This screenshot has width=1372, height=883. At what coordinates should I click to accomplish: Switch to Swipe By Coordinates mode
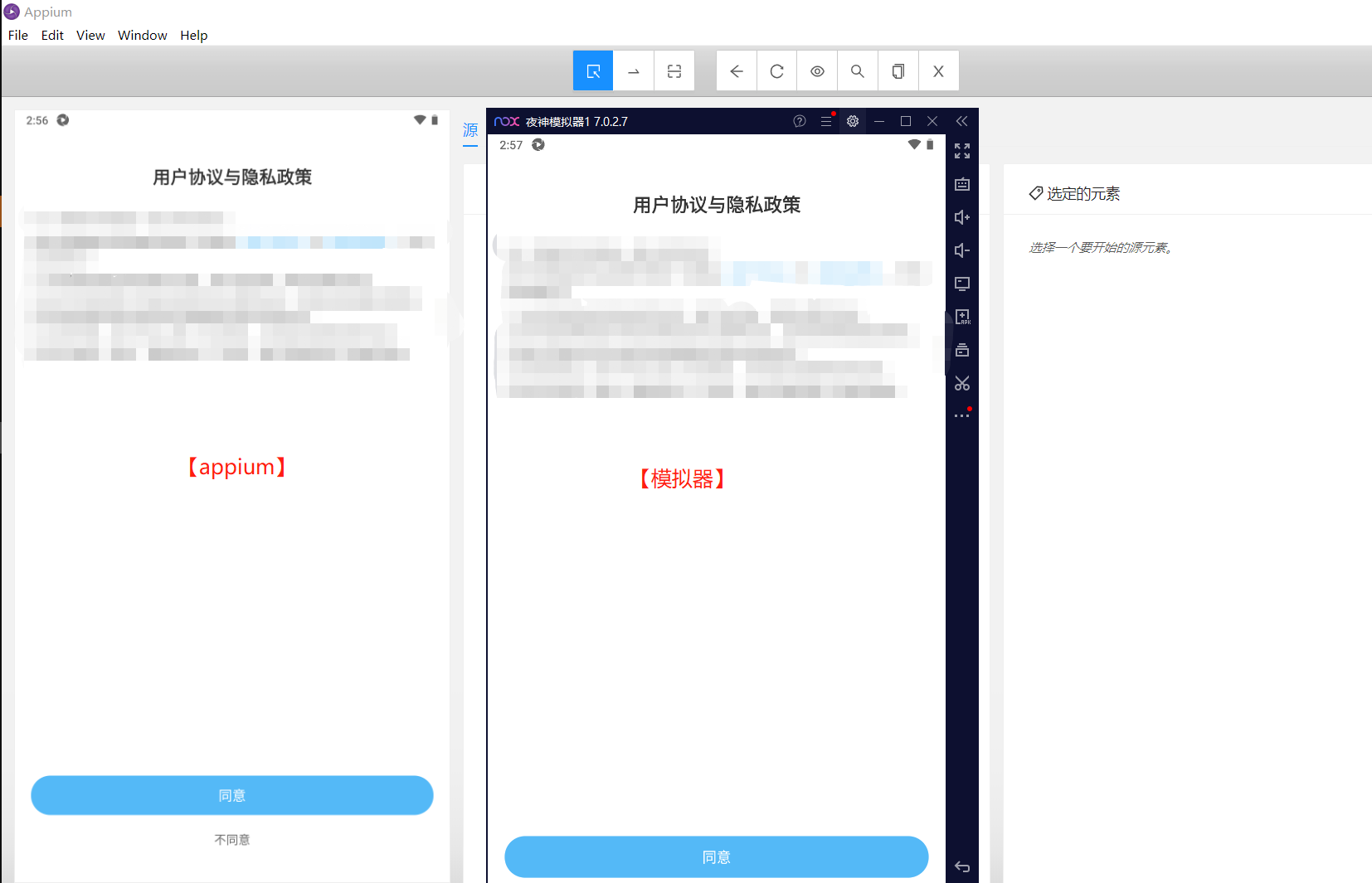tap(634, 71)
